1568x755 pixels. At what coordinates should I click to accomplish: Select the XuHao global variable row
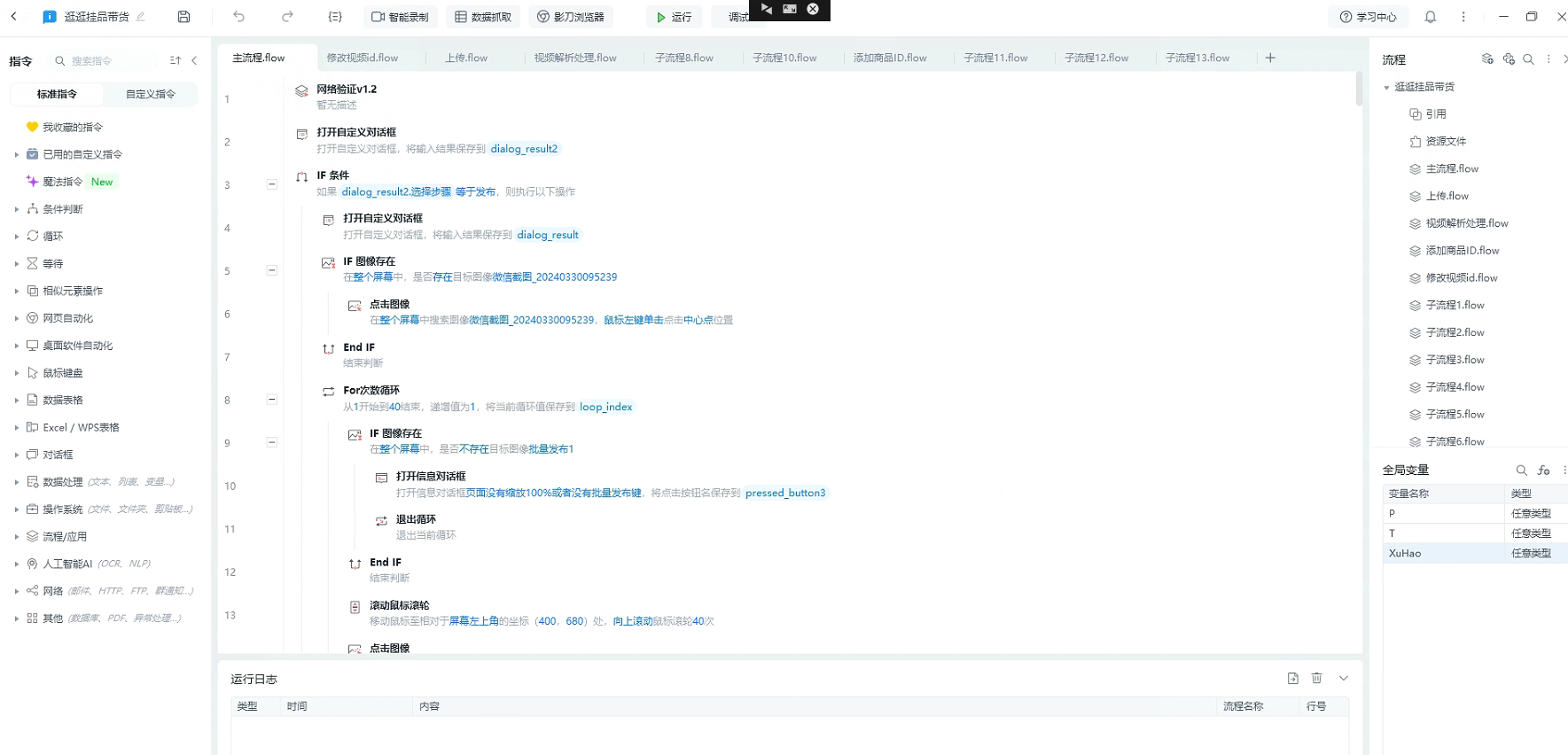pos(1445,553)
